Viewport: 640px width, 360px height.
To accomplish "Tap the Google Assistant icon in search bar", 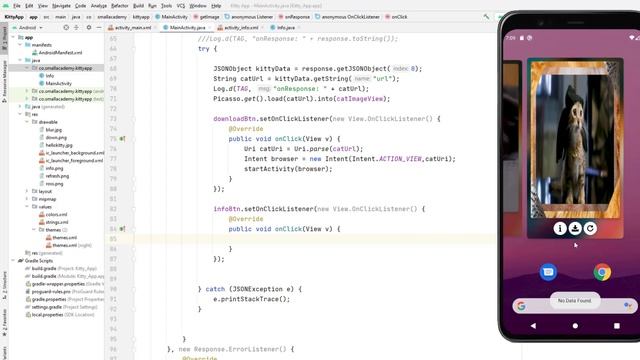I will click(627, 305).
